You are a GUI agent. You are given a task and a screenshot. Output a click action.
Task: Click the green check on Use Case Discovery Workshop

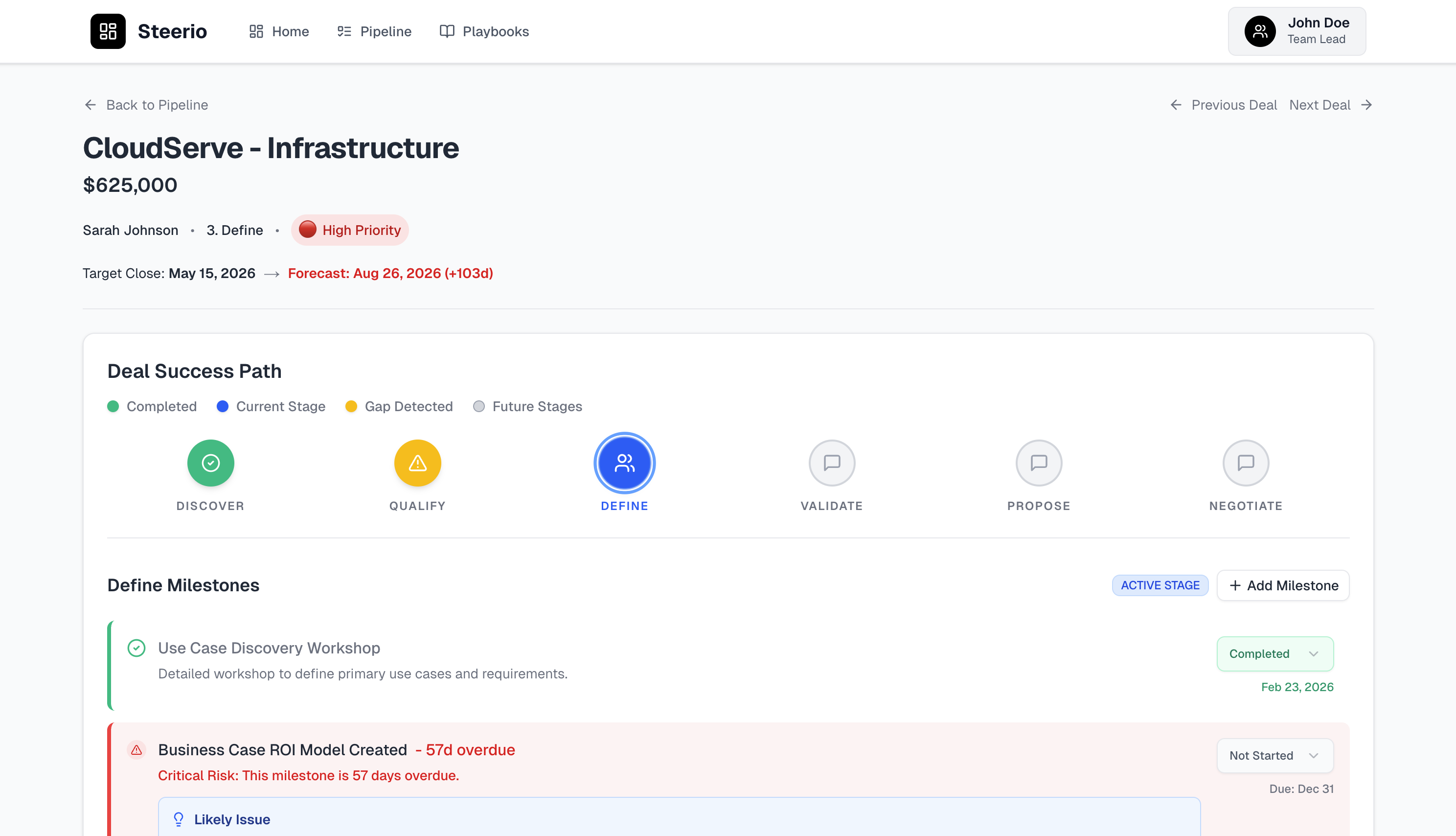136,648
